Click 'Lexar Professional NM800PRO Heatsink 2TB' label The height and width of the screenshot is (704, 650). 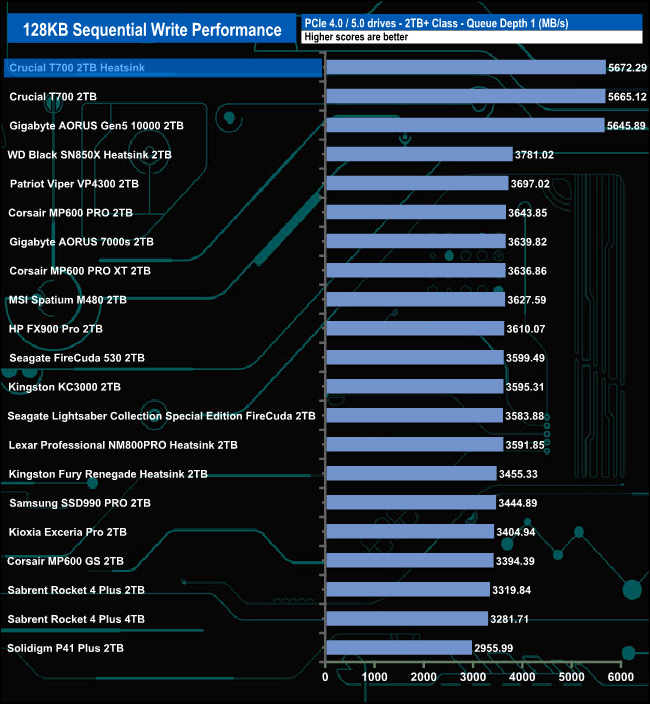[x=123, y=445]
